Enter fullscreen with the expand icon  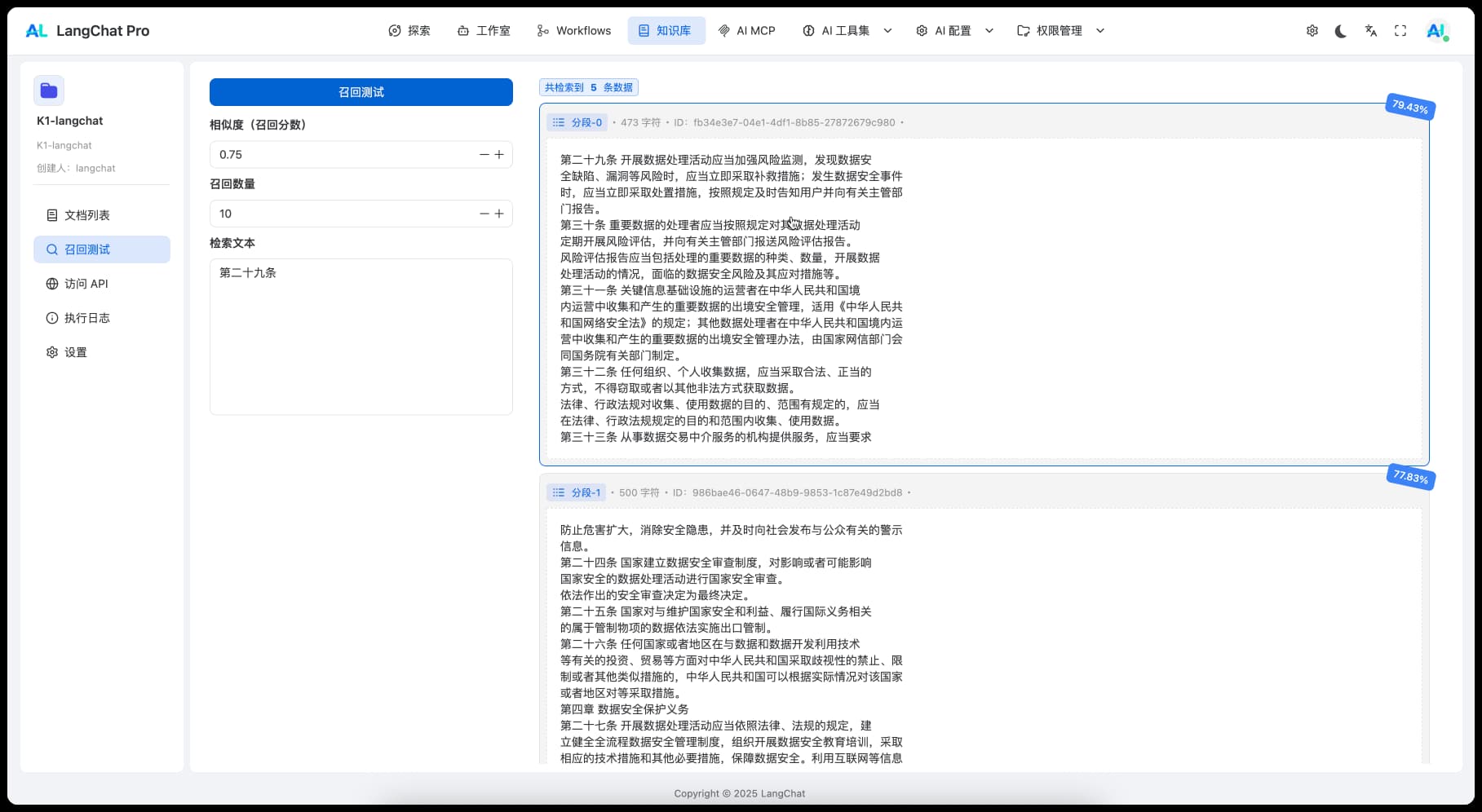click(1400, 31)
